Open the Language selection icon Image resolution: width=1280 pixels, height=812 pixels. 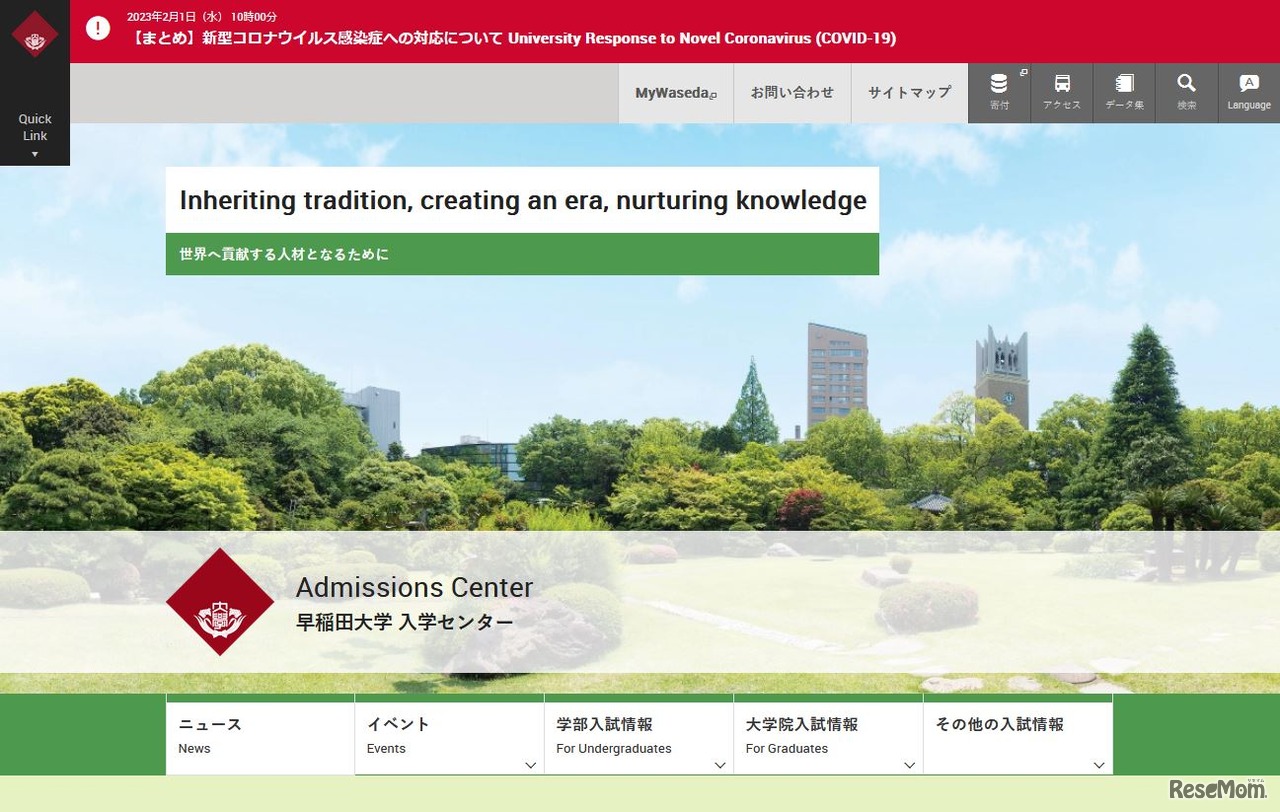click(1248, 92)
